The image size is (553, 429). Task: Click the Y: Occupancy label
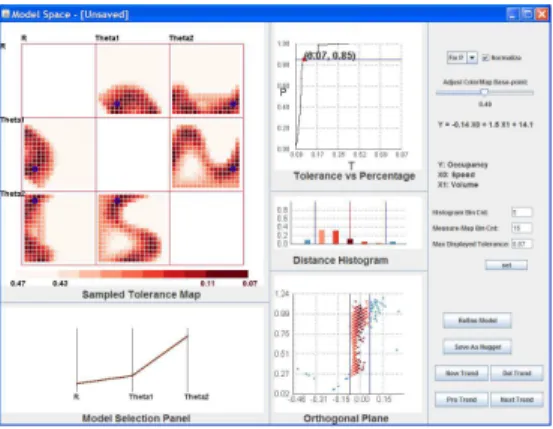(x=463, y=165)
